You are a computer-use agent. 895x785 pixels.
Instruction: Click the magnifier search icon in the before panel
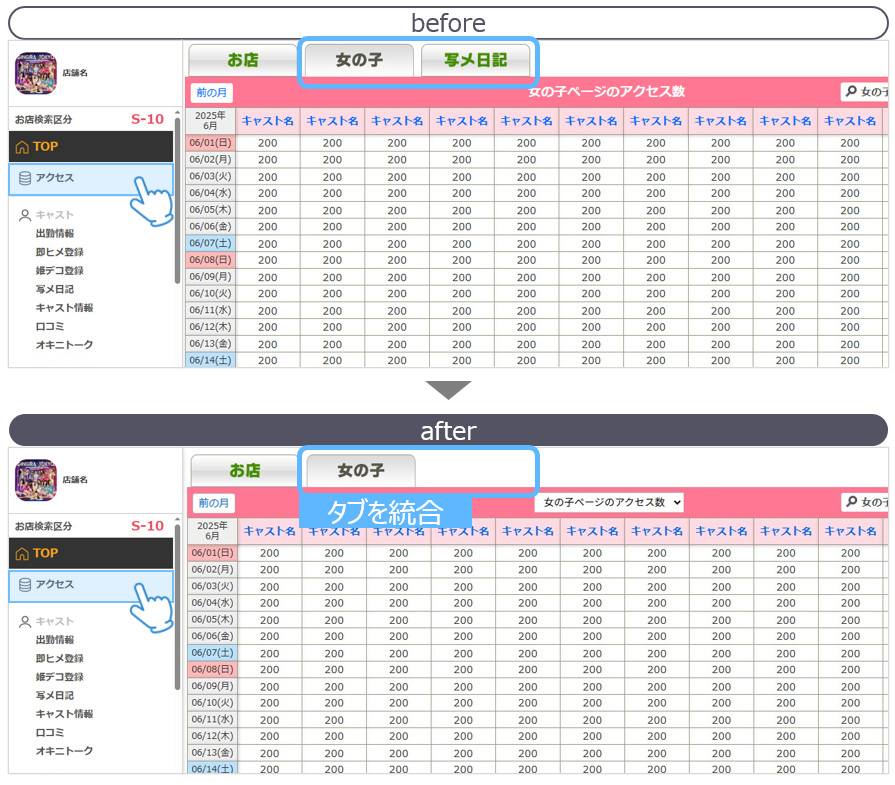[x=852, y=92]
